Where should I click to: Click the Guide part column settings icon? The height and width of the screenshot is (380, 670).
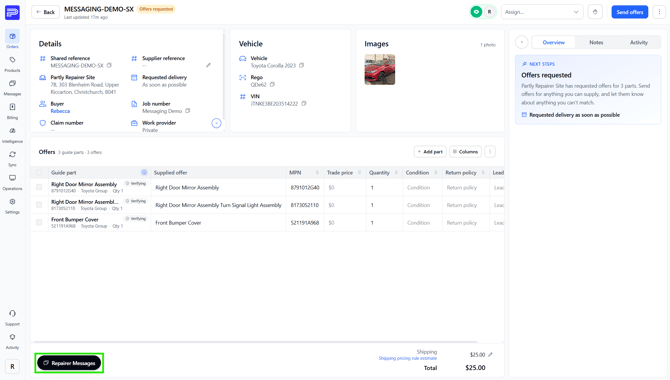pos(144,172)
